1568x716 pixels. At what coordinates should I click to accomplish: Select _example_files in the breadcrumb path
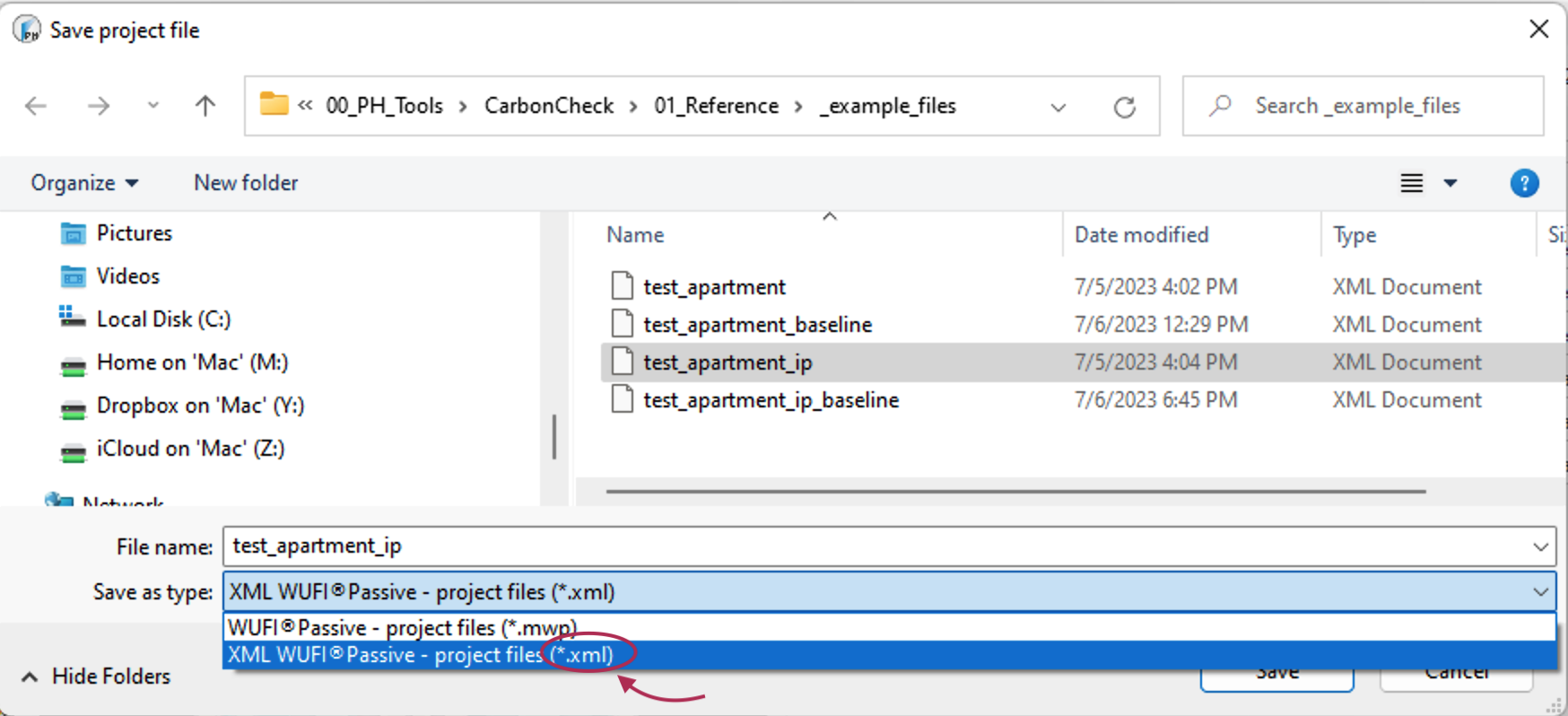(x=888, y=106)
